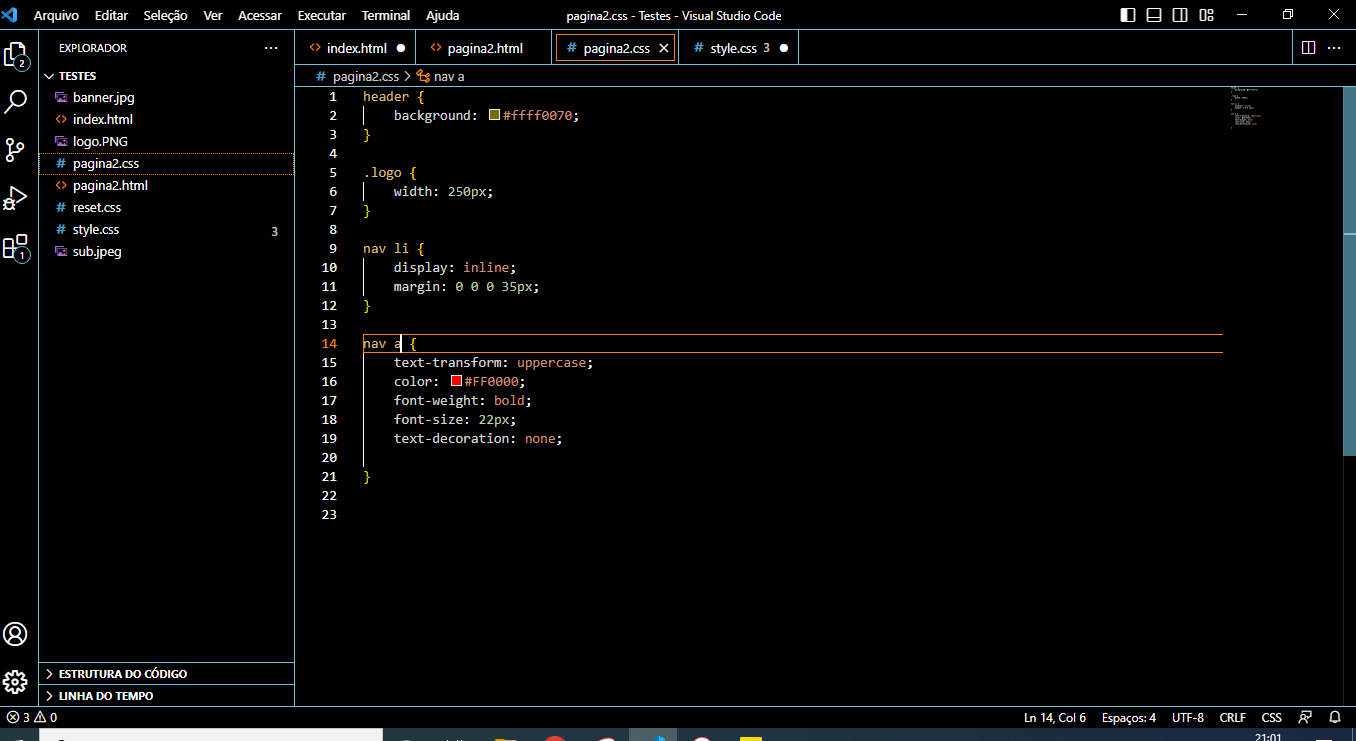Viewport: 1356px width, 741px height.
Task: Open the Explorer view in activity bar
Action: 15,55
